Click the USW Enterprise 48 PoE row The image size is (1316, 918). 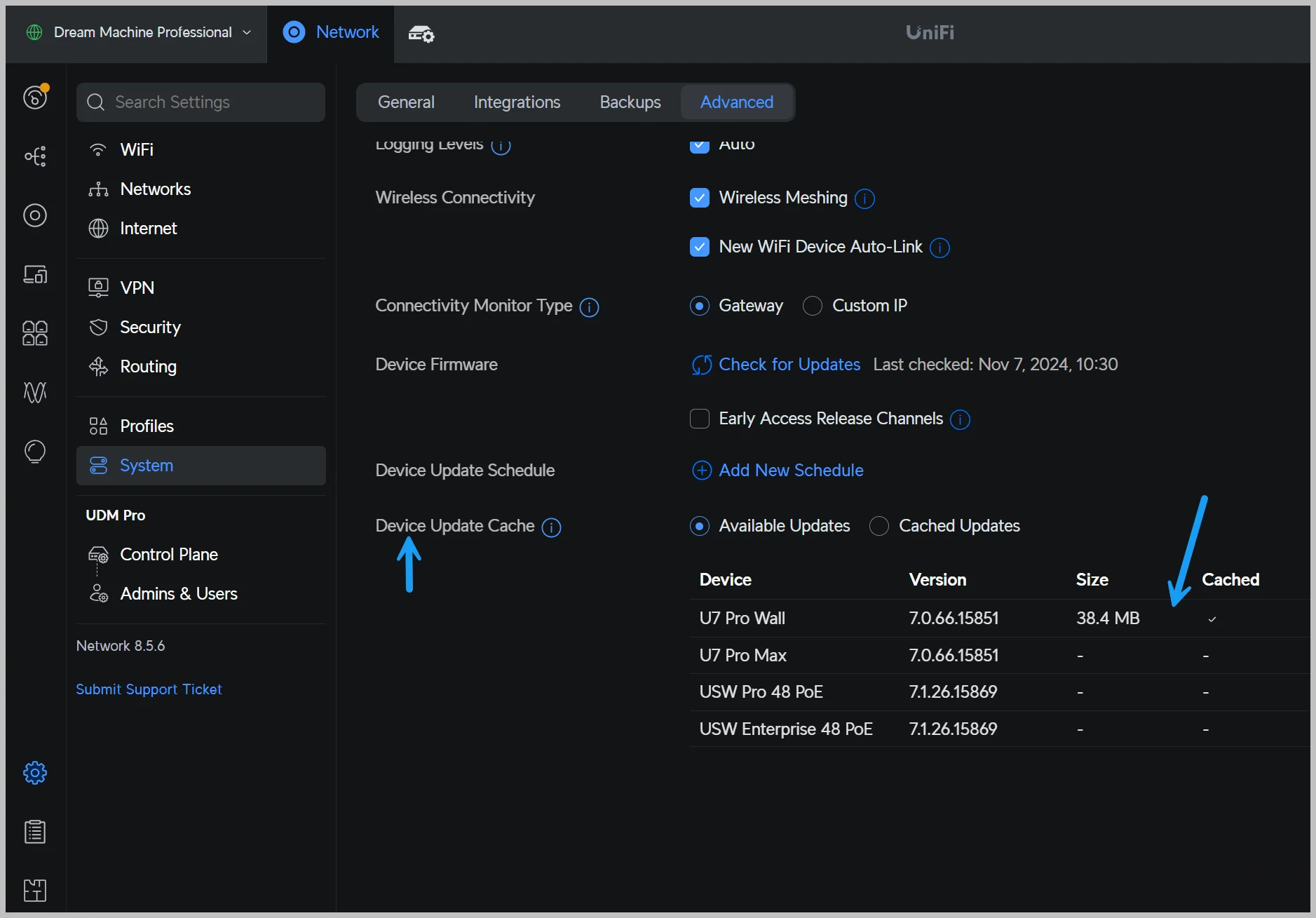pos(1000,729)
